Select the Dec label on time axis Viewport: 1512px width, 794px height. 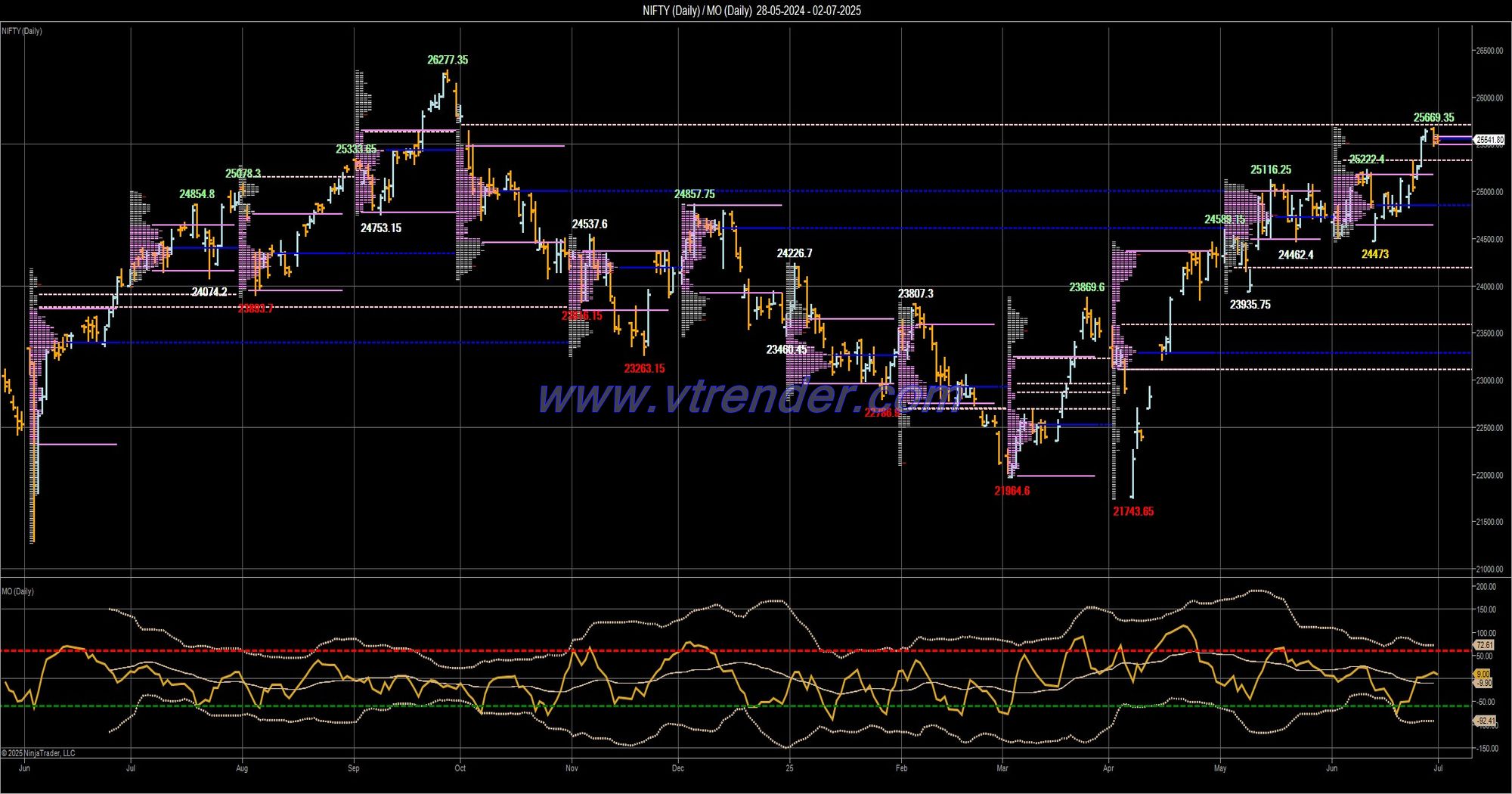pyautogui.click(x=678, y=768)
